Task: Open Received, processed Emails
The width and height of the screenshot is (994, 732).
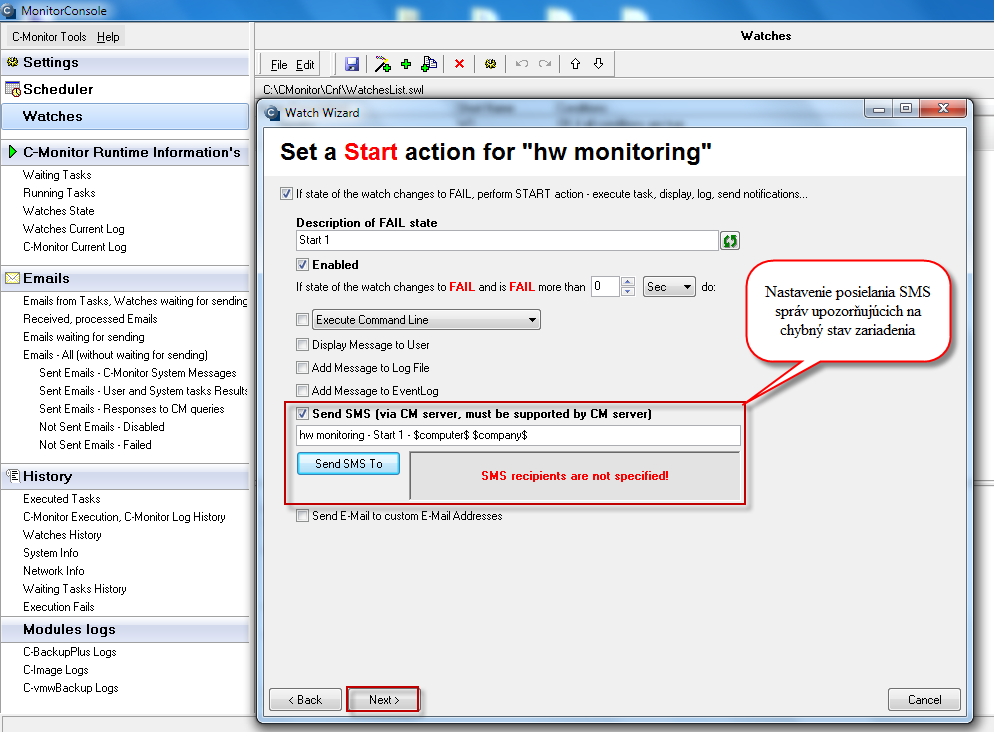Action: [x=90, y=319]
